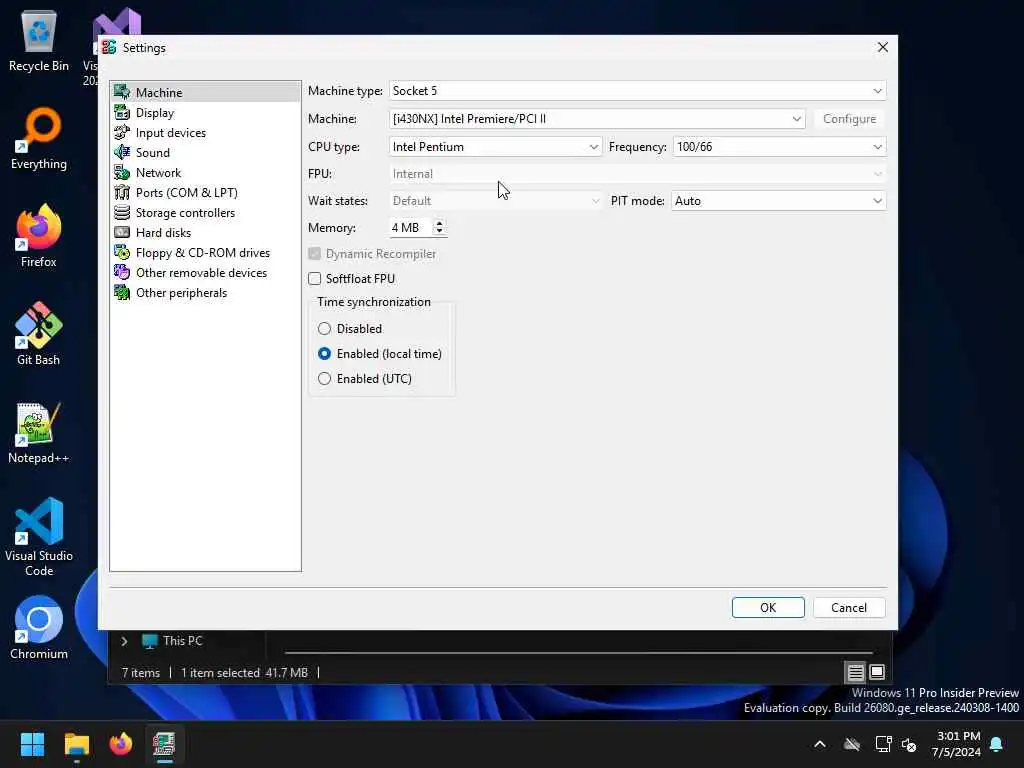This screenshot has height=768, width=1024.
Task: Close the Settings dialog
Action: point(882,47)
